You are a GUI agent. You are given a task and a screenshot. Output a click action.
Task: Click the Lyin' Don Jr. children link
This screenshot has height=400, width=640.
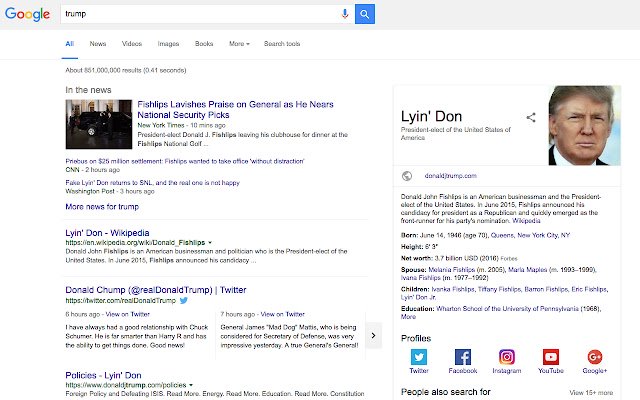(x=418, y=297)
